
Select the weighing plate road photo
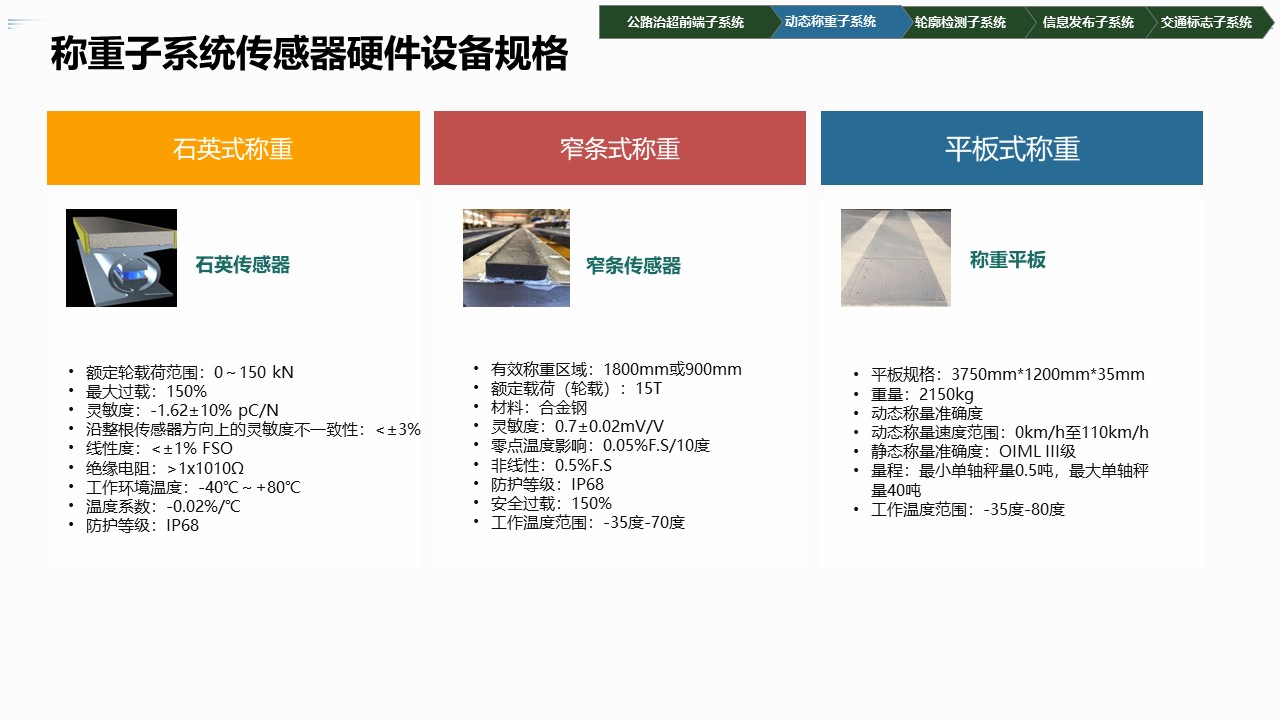click(896, 258)
